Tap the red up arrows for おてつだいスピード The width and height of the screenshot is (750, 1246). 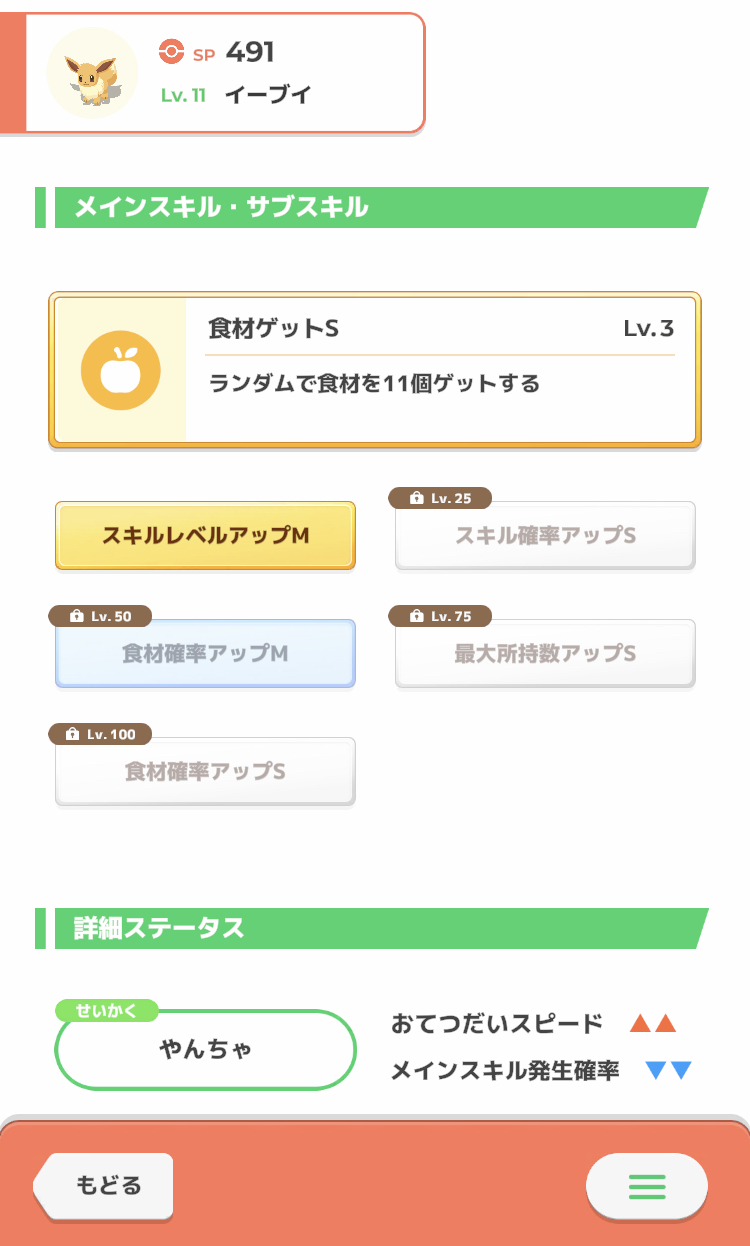coord(653,1024)
